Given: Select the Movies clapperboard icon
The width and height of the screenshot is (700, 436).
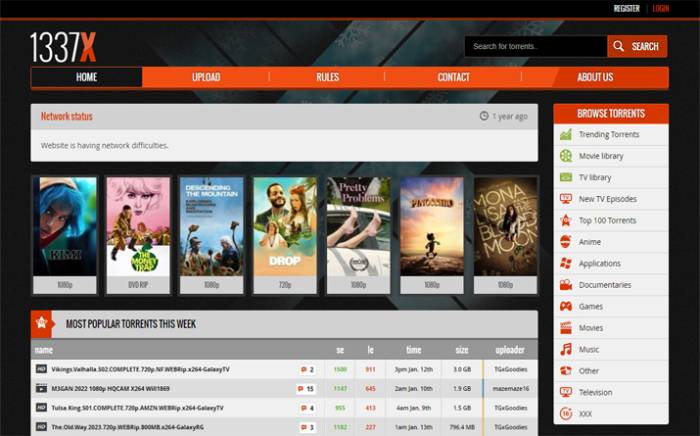Looking at the screenshot, I should pyautogui.click(x=566, y=328).
